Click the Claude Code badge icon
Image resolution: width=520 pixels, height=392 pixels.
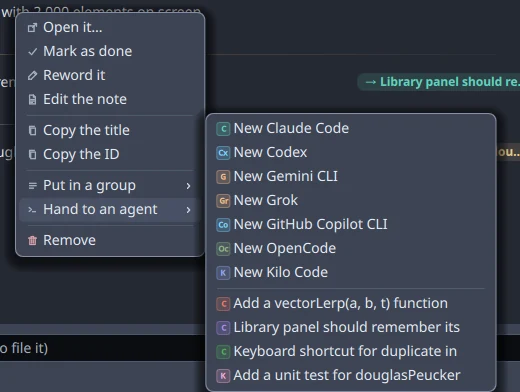point(223,129)
